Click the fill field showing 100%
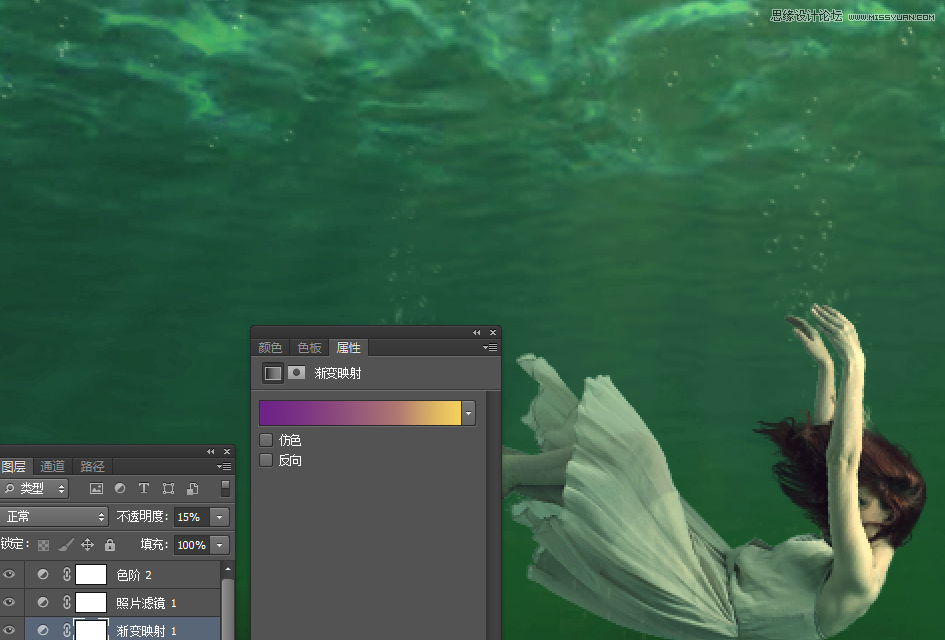945x640 pixels. (192, 545)
